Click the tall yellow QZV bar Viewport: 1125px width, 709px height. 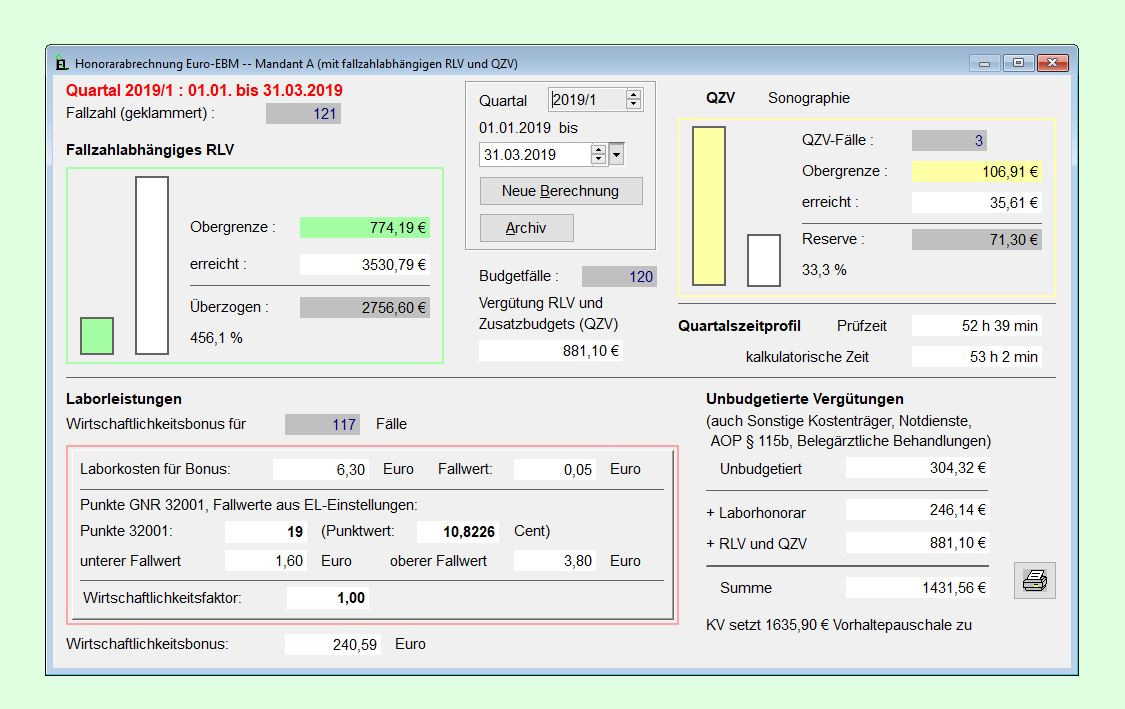click(709, 206)
